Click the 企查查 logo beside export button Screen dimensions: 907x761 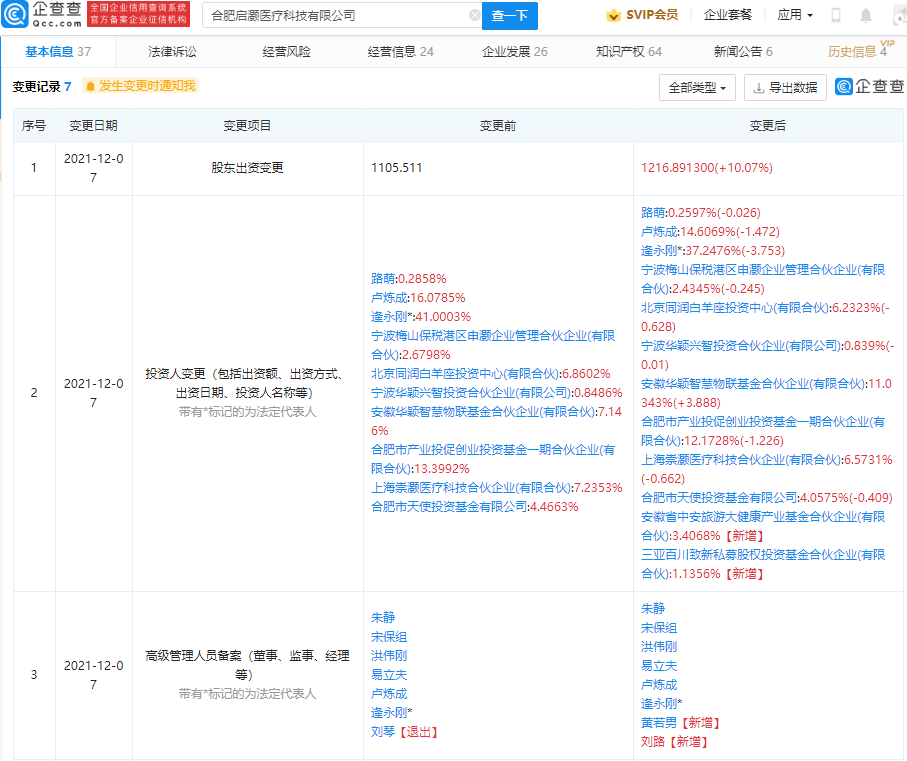pos(870,87)
